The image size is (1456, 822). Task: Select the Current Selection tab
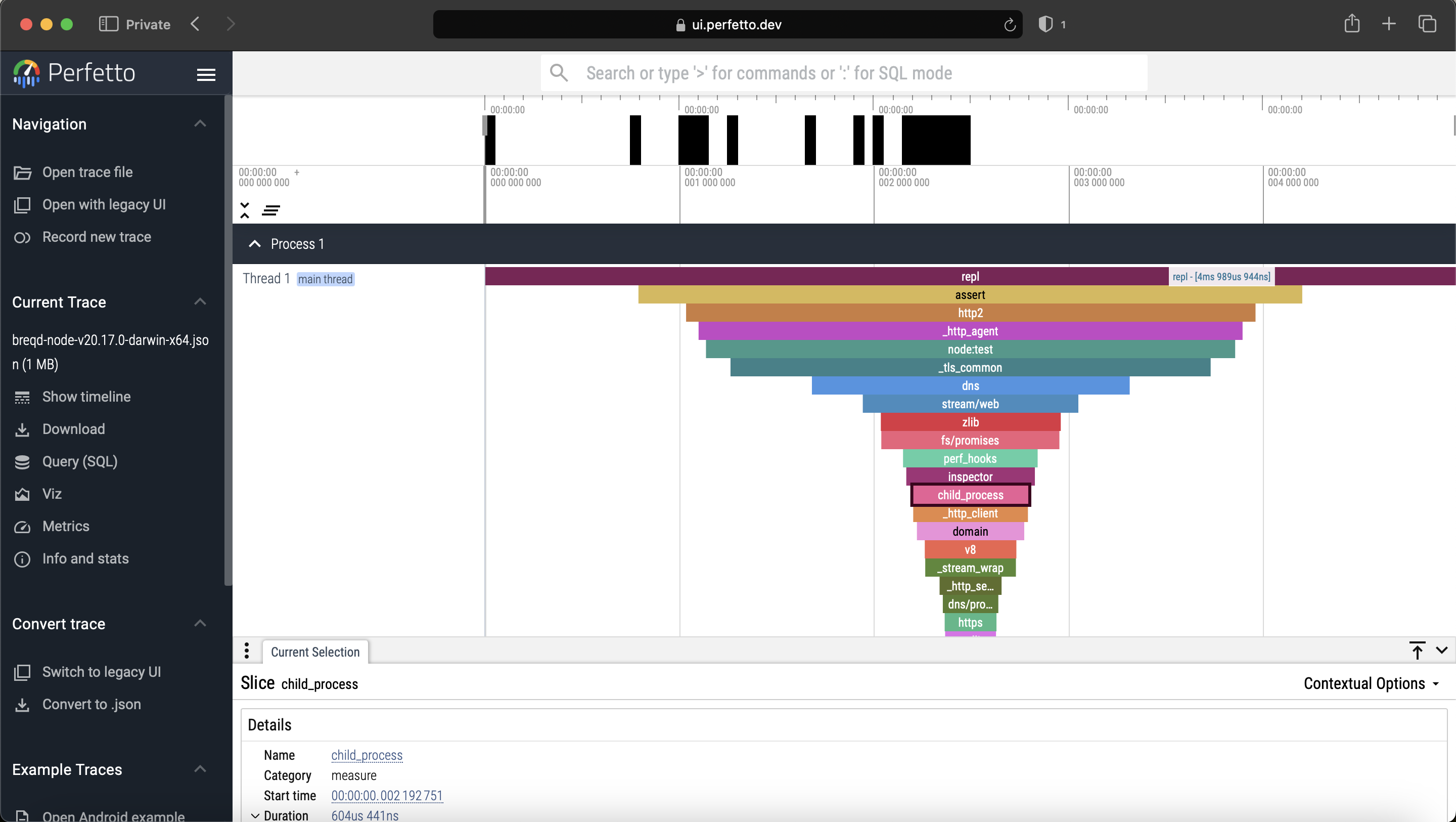tap(315, 652)
